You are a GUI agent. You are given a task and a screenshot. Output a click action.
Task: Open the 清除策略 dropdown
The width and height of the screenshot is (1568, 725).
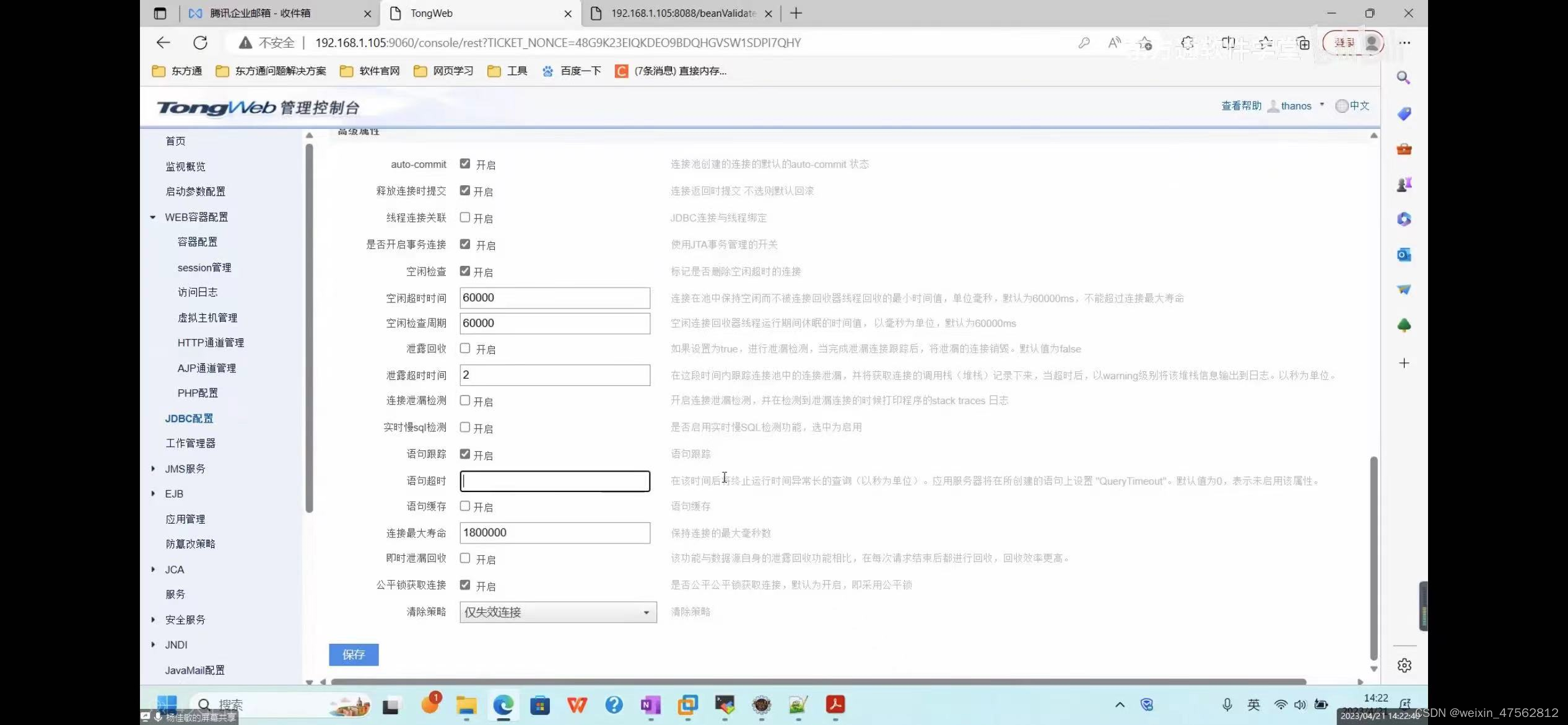(557, 612)
